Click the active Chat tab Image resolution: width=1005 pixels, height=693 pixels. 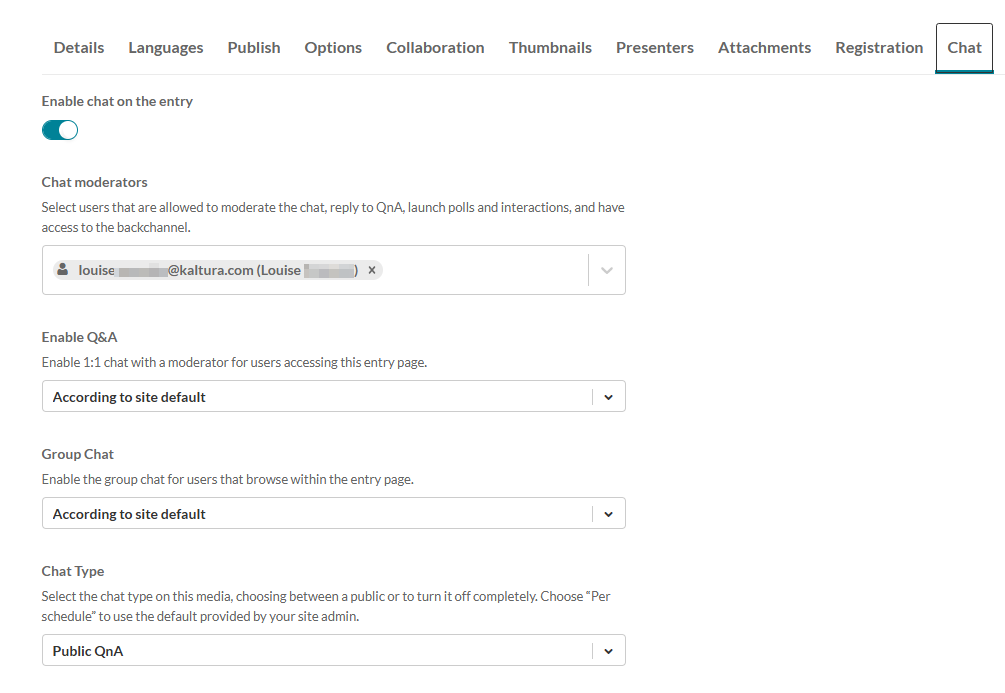pyautogui.click(x=965, y=48)
